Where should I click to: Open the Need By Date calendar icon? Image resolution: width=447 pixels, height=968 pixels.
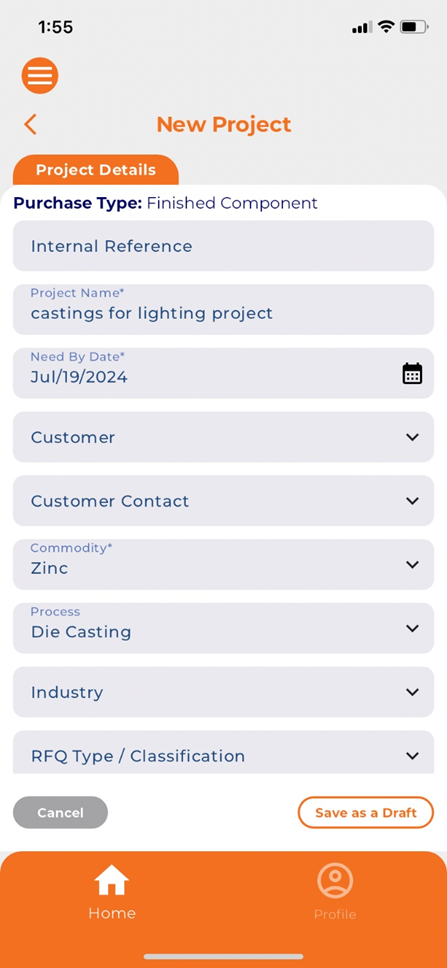pos(412,373)
